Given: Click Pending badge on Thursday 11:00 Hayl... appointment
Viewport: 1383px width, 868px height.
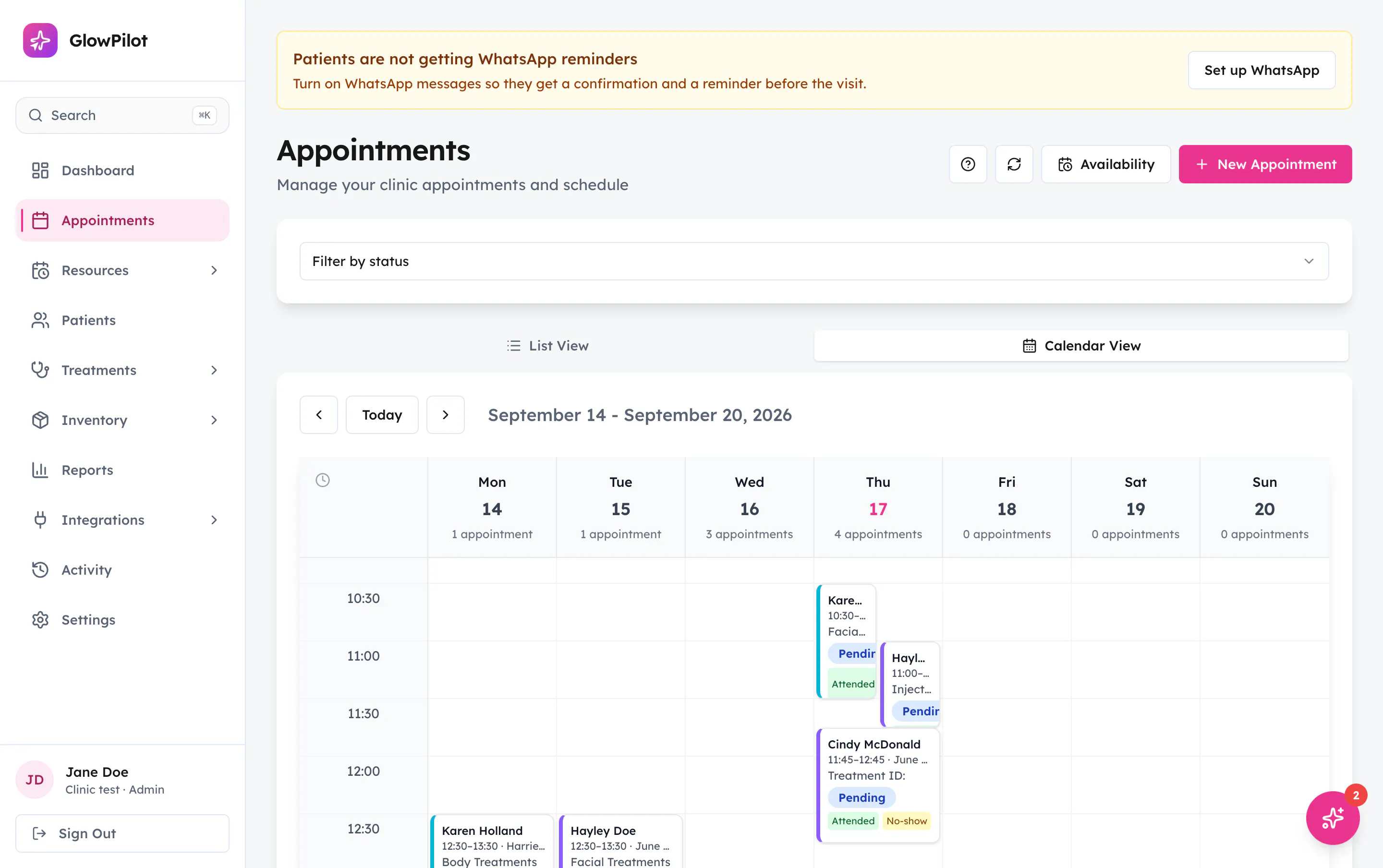Looking at the screenshot, I should click(916, 711).
